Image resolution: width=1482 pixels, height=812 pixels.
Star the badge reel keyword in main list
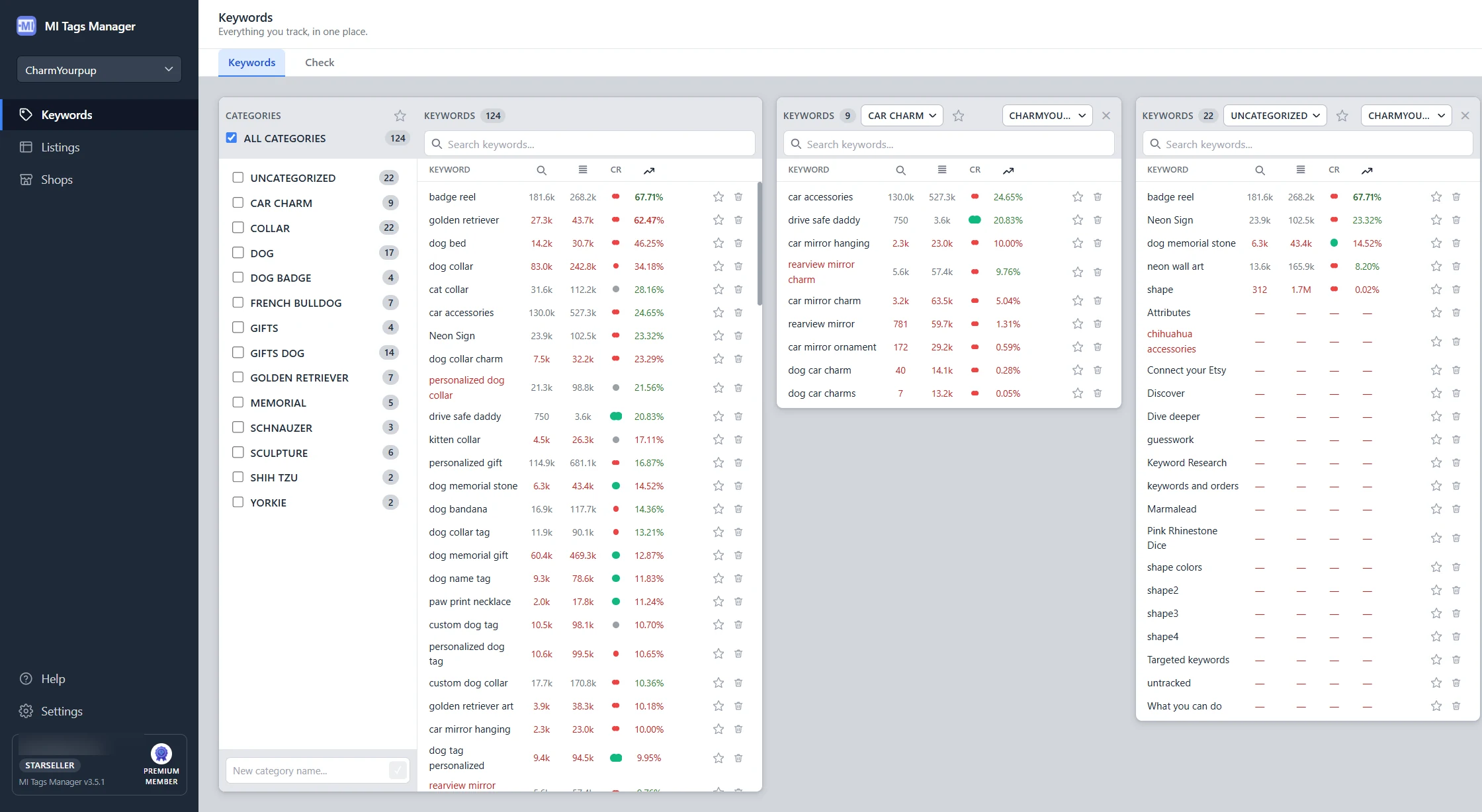(x=719, y=197)
